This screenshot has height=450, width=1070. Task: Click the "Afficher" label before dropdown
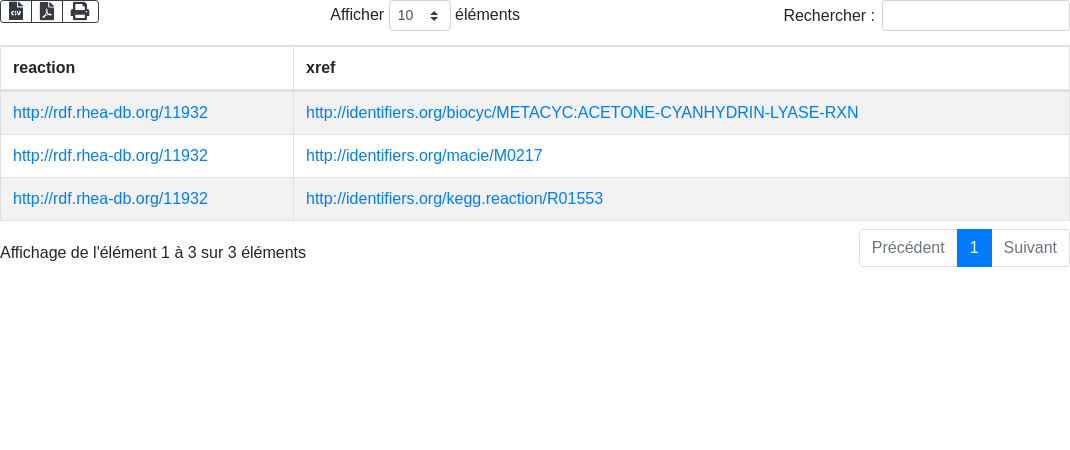[357, 15]
